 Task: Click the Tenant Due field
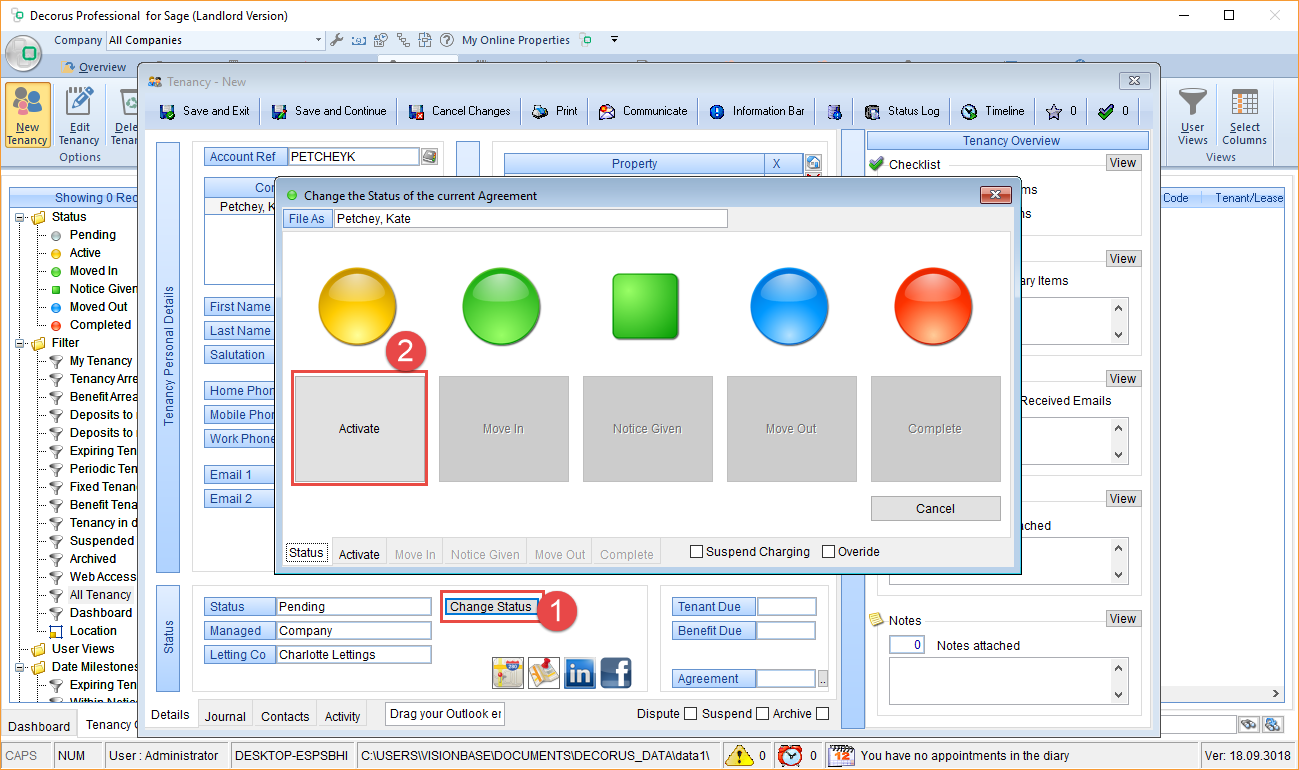pos(786,607)
